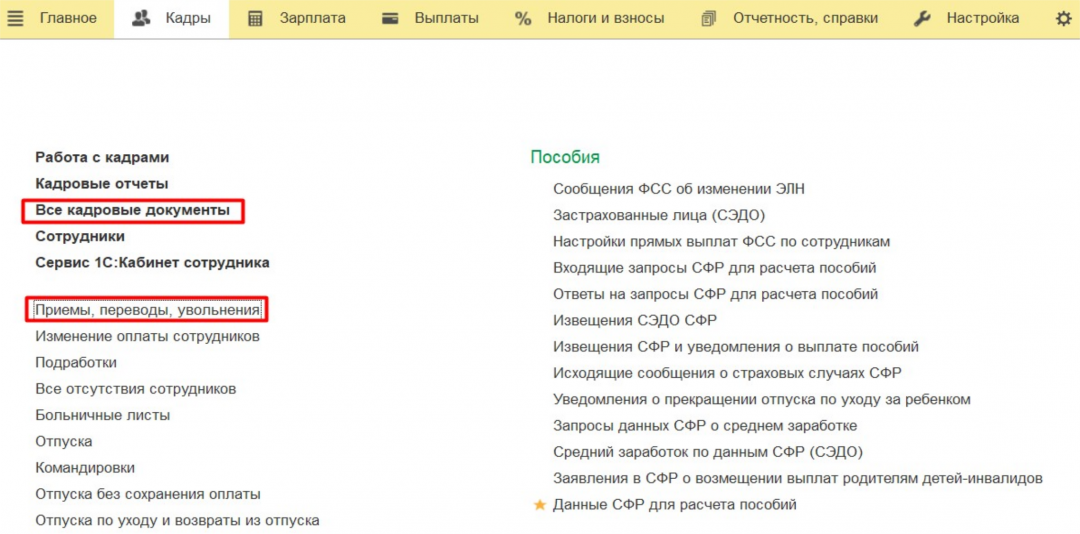1080x534 pixels.
Task: Open Все отсутствия сотрудников
Action: pyautogui.click(x=136, y=389)
